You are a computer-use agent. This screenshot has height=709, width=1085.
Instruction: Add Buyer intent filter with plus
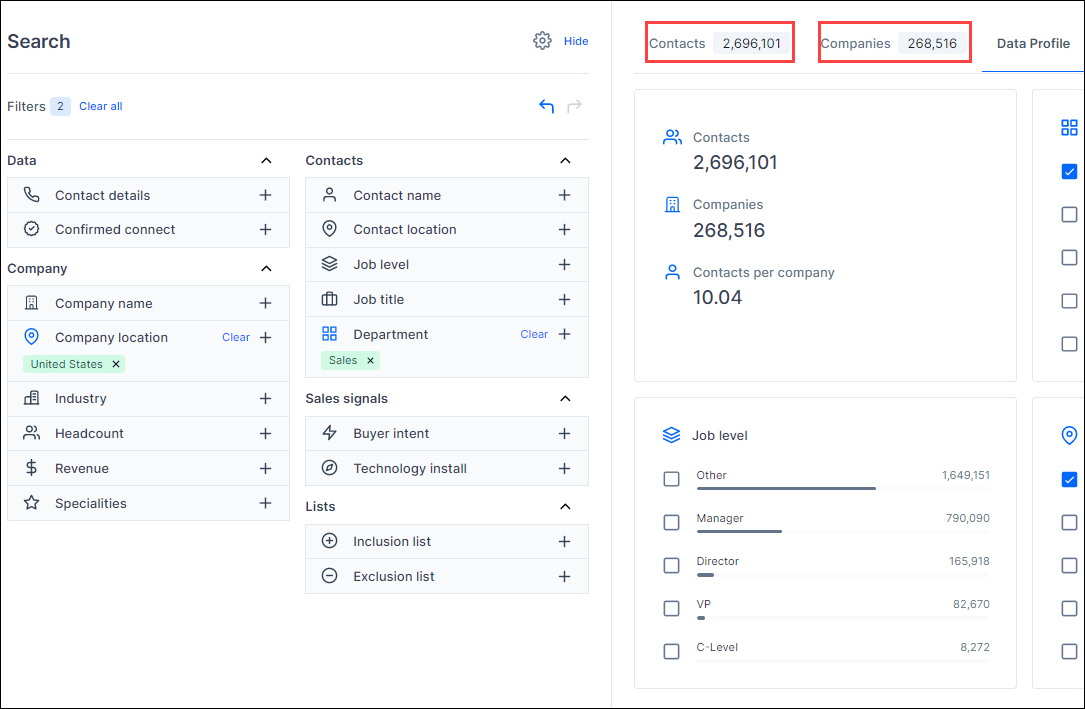(x=564, y=433)
